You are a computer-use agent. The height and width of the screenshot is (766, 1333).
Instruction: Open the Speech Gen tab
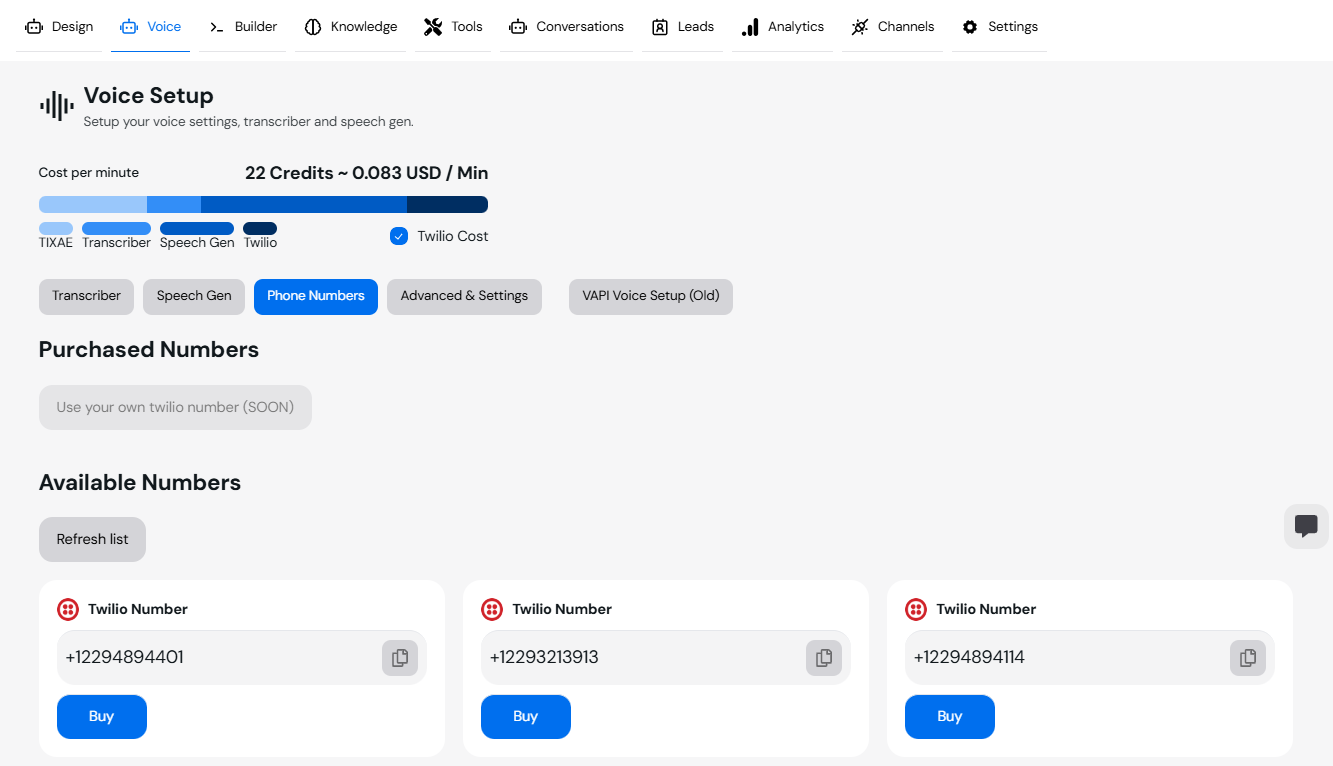pos(193,296)
